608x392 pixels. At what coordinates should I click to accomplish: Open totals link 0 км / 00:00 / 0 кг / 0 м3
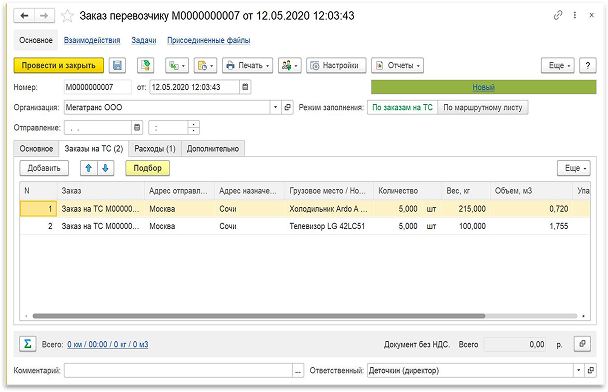tap(107, 344)
